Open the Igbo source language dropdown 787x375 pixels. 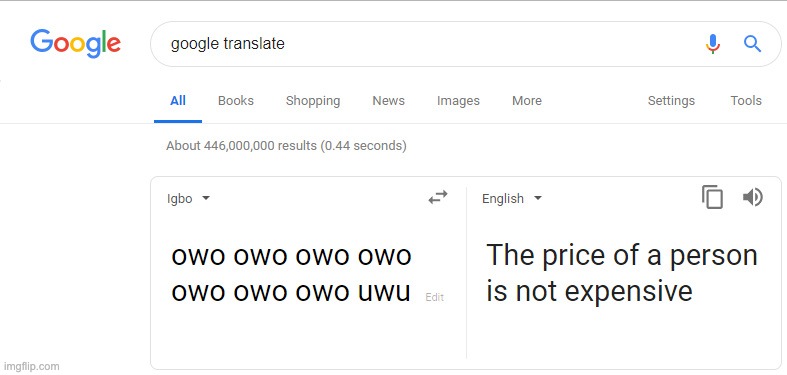(188, 199)
